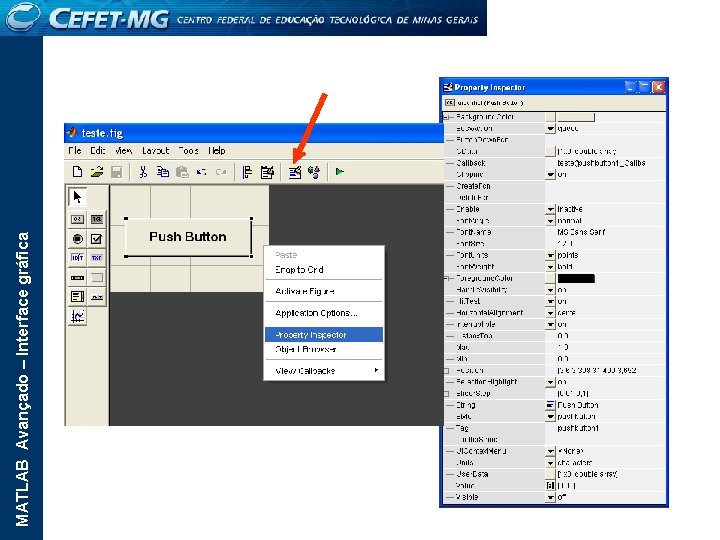This screenshot has height=540, width=720.
Task: Pick the Slider component in palette
Action: (x=77, y=277)
